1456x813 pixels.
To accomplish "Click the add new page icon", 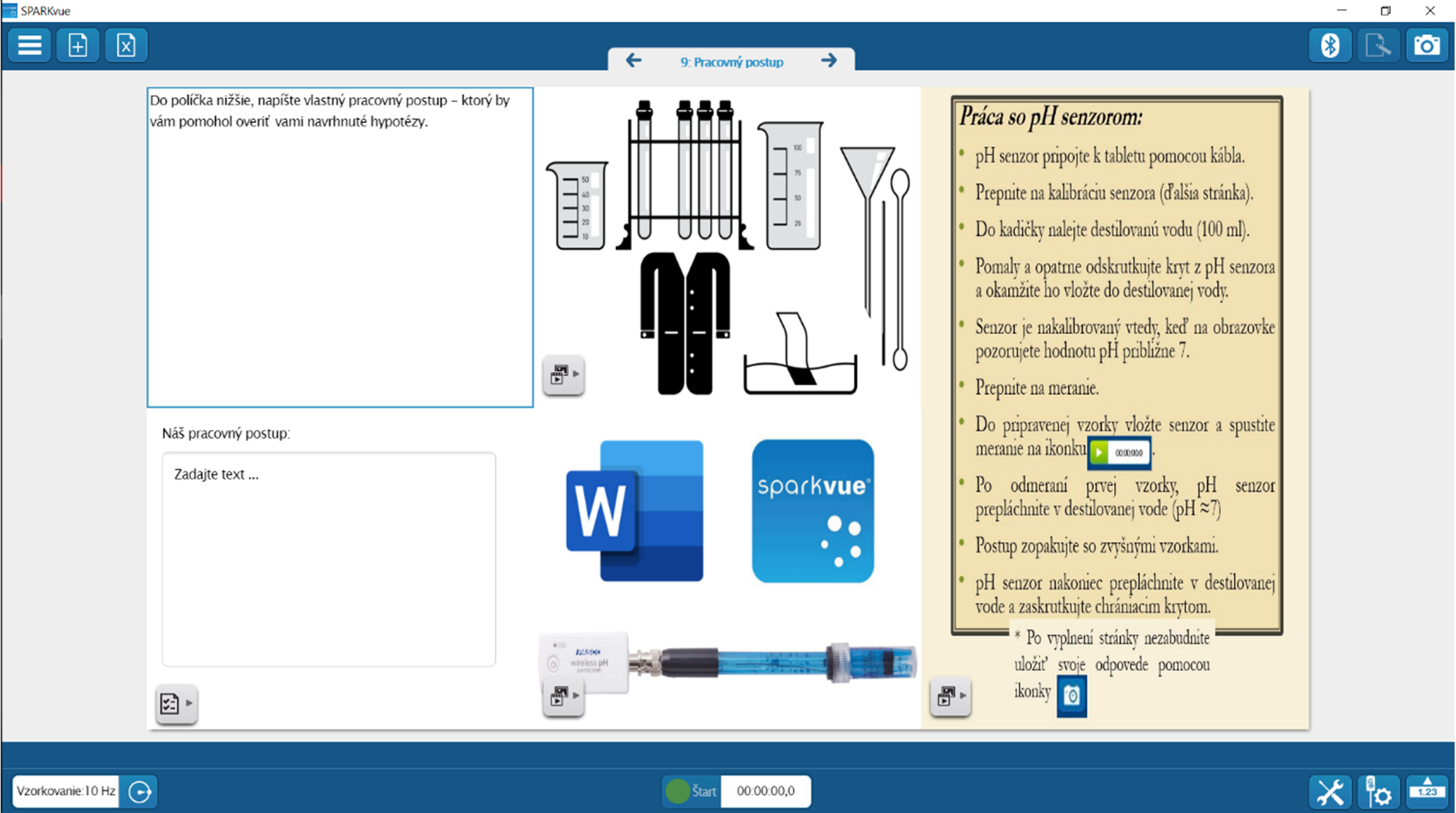I will tap(78, 45).
